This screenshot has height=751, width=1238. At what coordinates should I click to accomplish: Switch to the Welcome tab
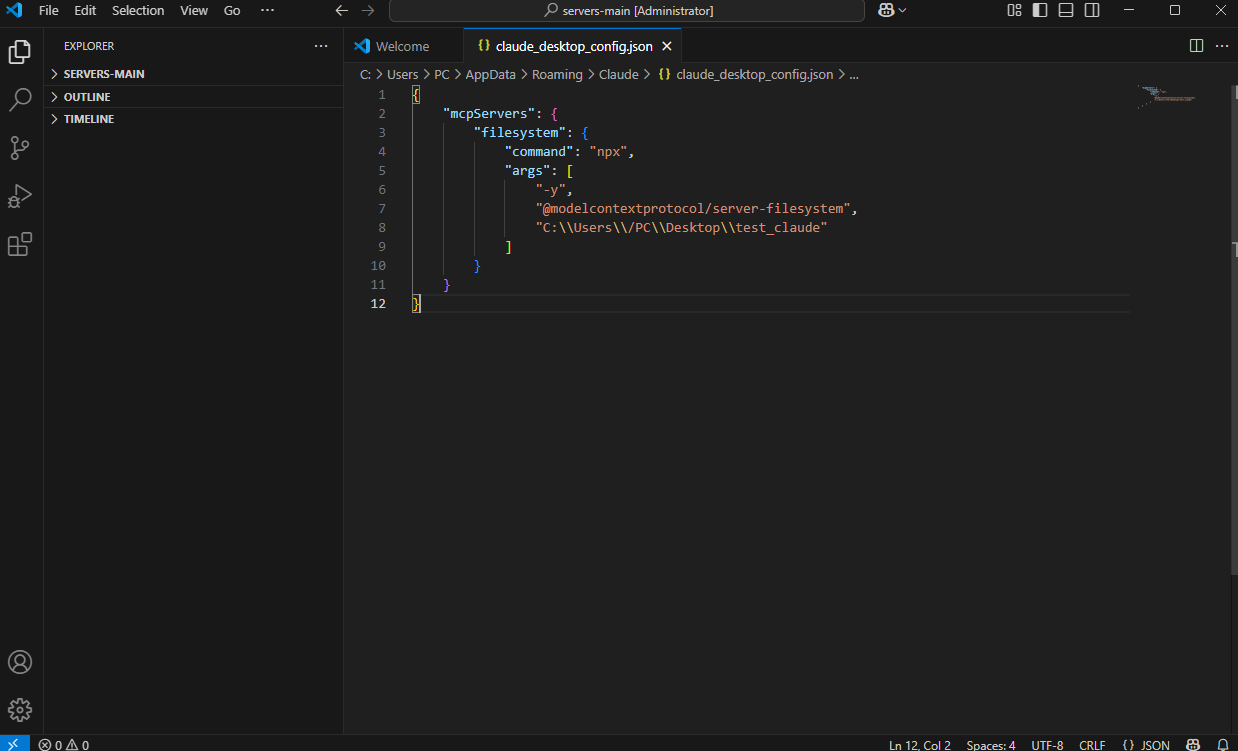coord(402,46)
